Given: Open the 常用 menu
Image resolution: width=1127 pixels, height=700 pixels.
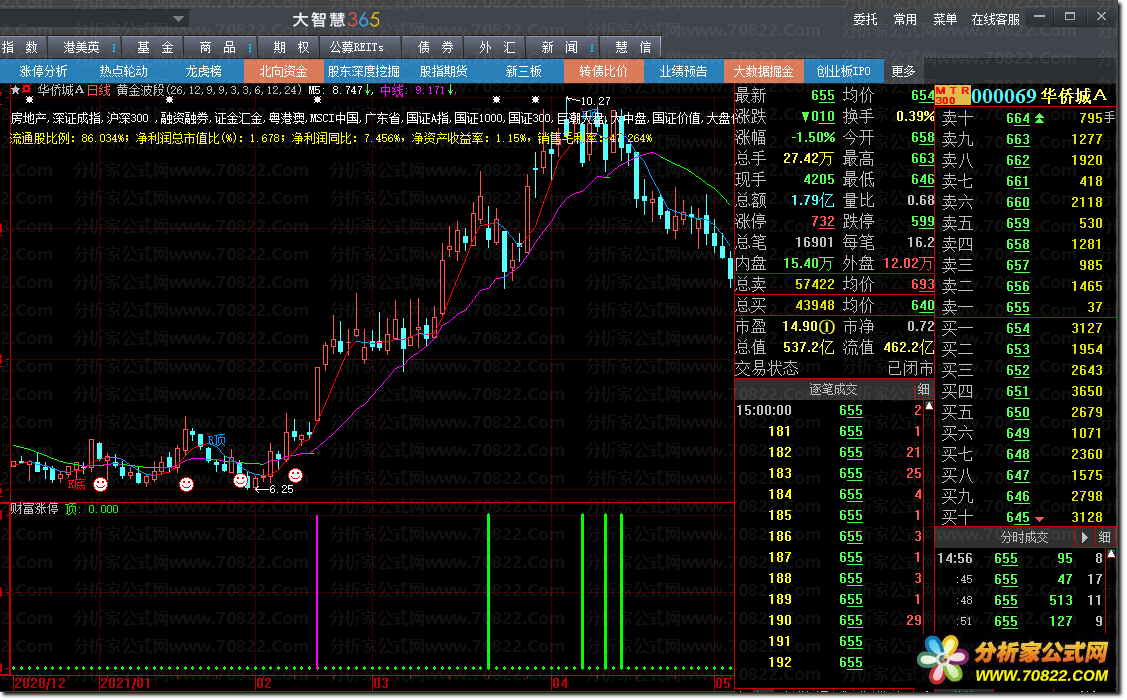Looking at the screenshot, I should point(905,19).
